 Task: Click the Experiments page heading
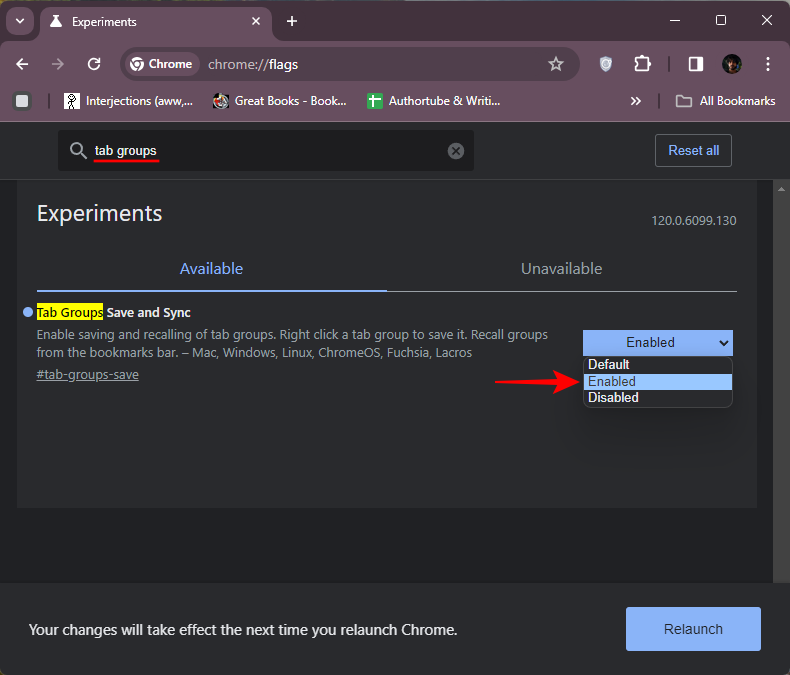tap(99, 214)
